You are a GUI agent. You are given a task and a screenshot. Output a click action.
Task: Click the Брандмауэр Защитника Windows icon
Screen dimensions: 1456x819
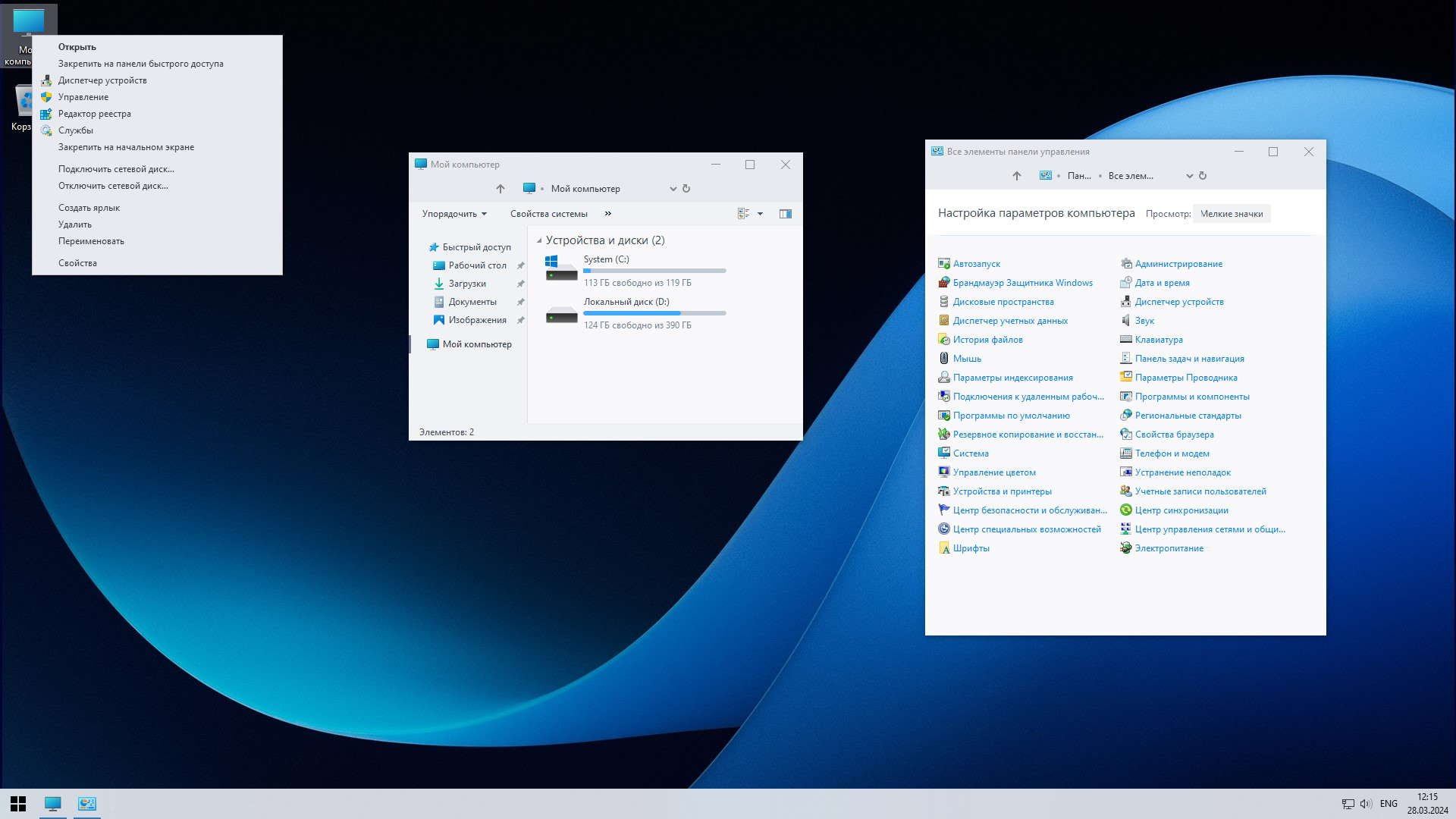pyautogui.click(x=944, y=283)
